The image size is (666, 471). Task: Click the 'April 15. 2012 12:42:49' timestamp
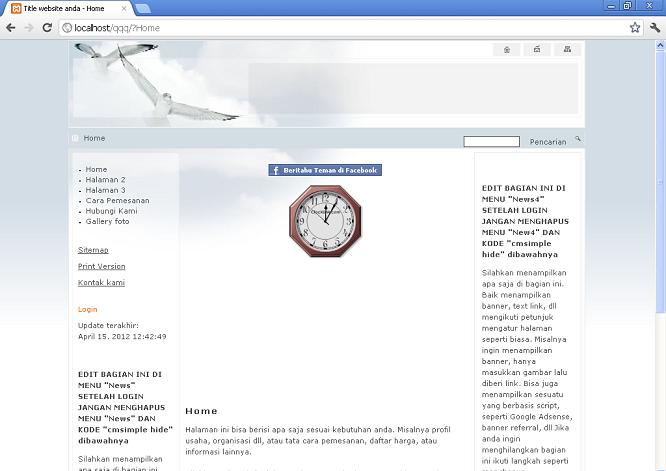click(122, 336)
